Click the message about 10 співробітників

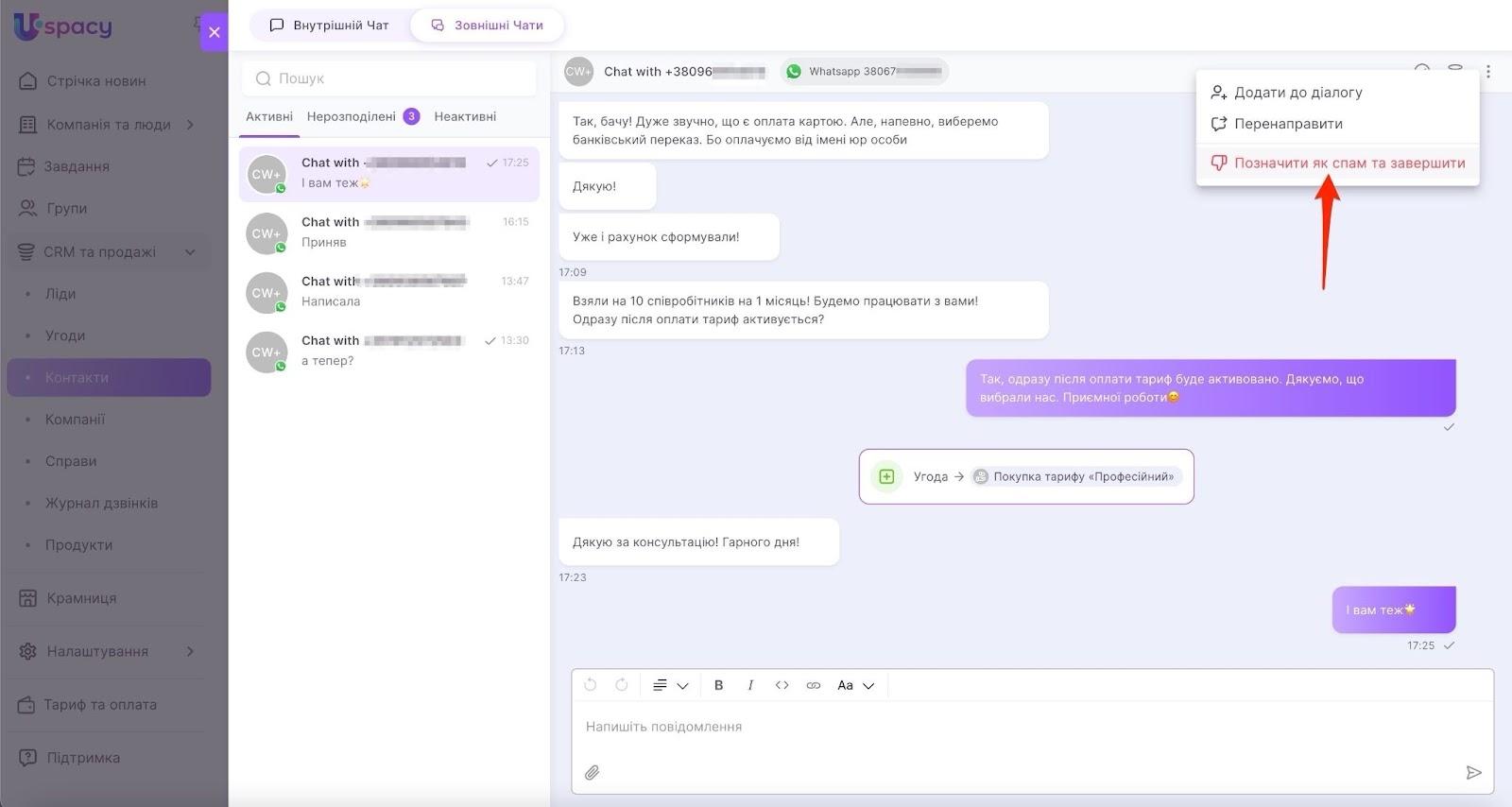pos(804,310)
